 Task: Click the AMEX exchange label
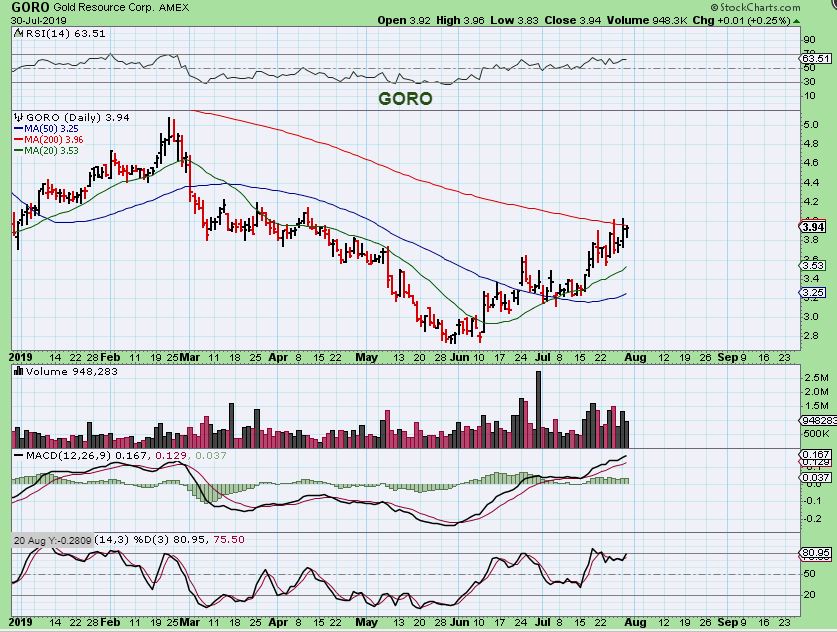pyautogui.click(x=173, y=7)
